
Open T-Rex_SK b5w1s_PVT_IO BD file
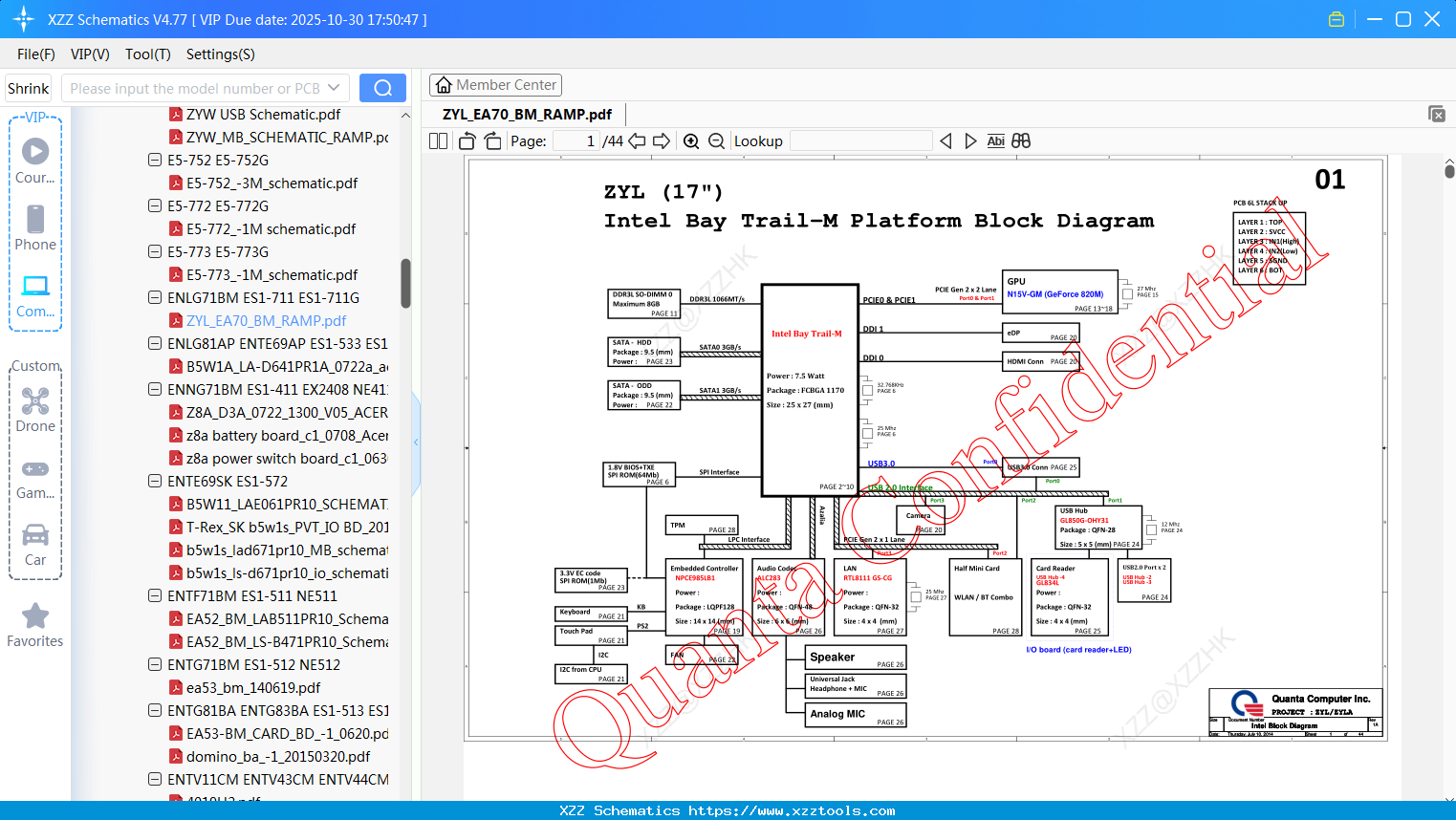[287, 528]
